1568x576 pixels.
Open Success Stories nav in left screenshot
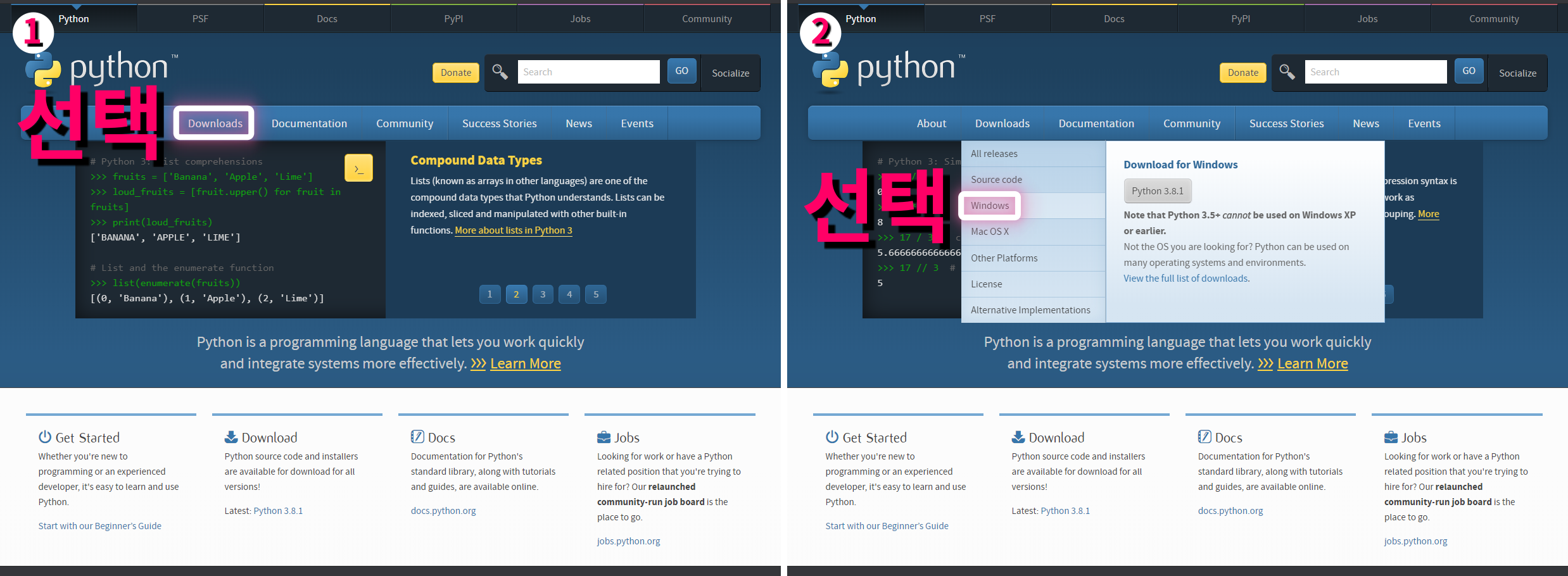coord(499,123)
